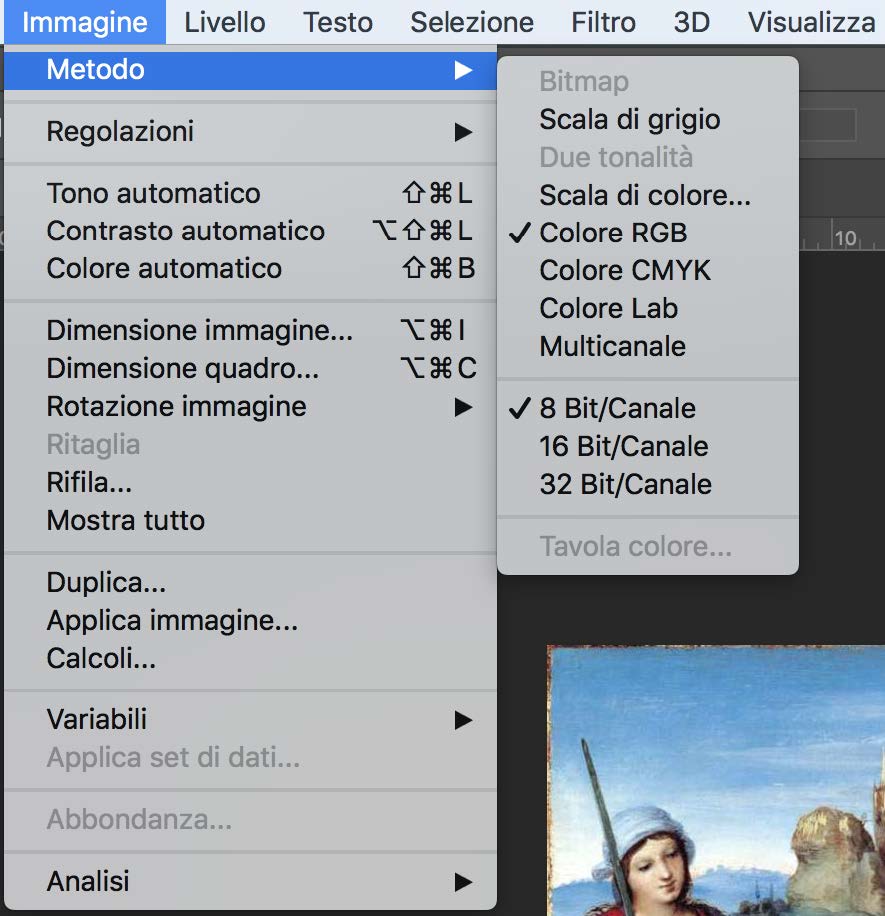The image size is (885, 916).
Task: Click Dimensione immagine... entry
Action: click(x=250, y=331)
